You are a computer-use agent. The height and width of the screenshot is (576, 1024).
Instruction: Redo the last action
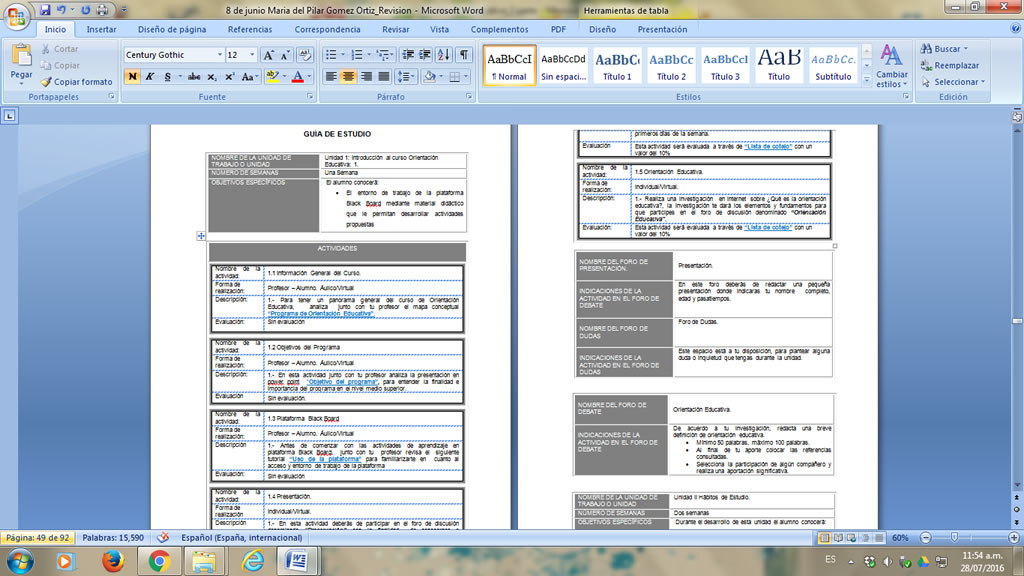(86, 10)
